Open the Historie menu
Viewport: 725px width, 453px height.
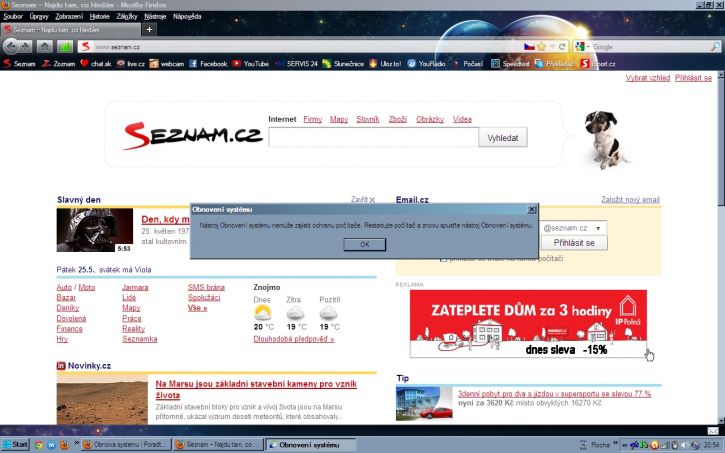point(100,16)
